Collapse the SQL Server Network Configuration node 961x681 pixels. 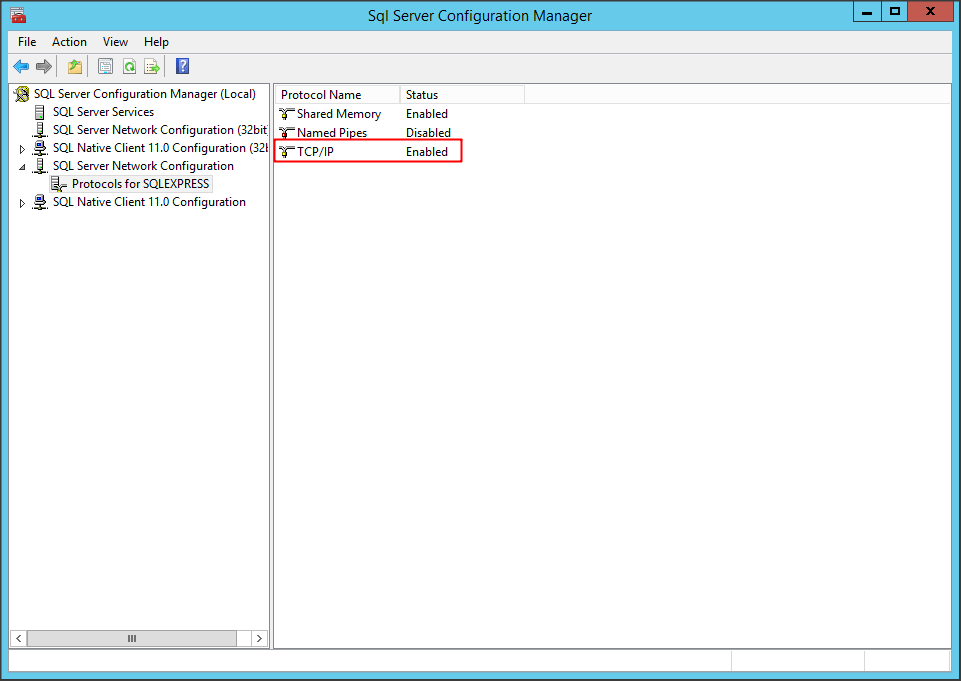click(x=22, y=167)
